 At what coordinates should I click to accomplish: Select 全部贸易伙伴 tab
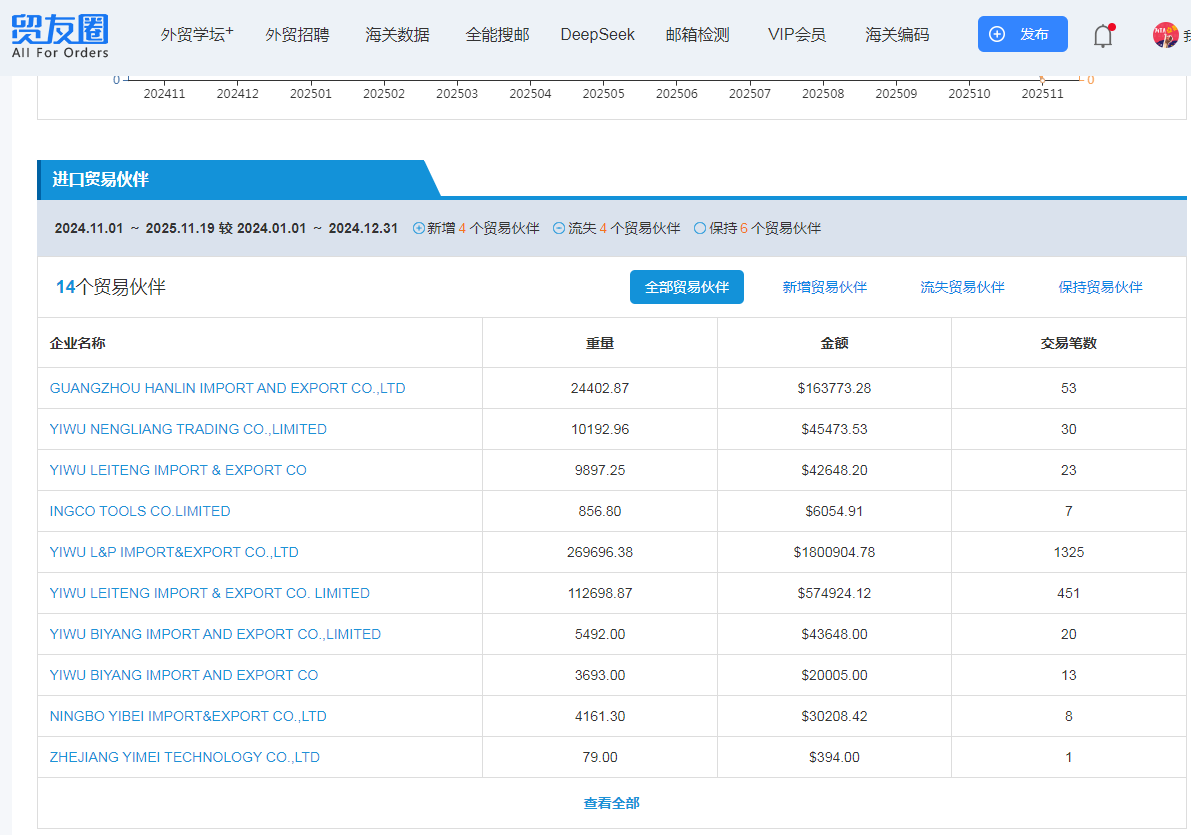(686, 287)
